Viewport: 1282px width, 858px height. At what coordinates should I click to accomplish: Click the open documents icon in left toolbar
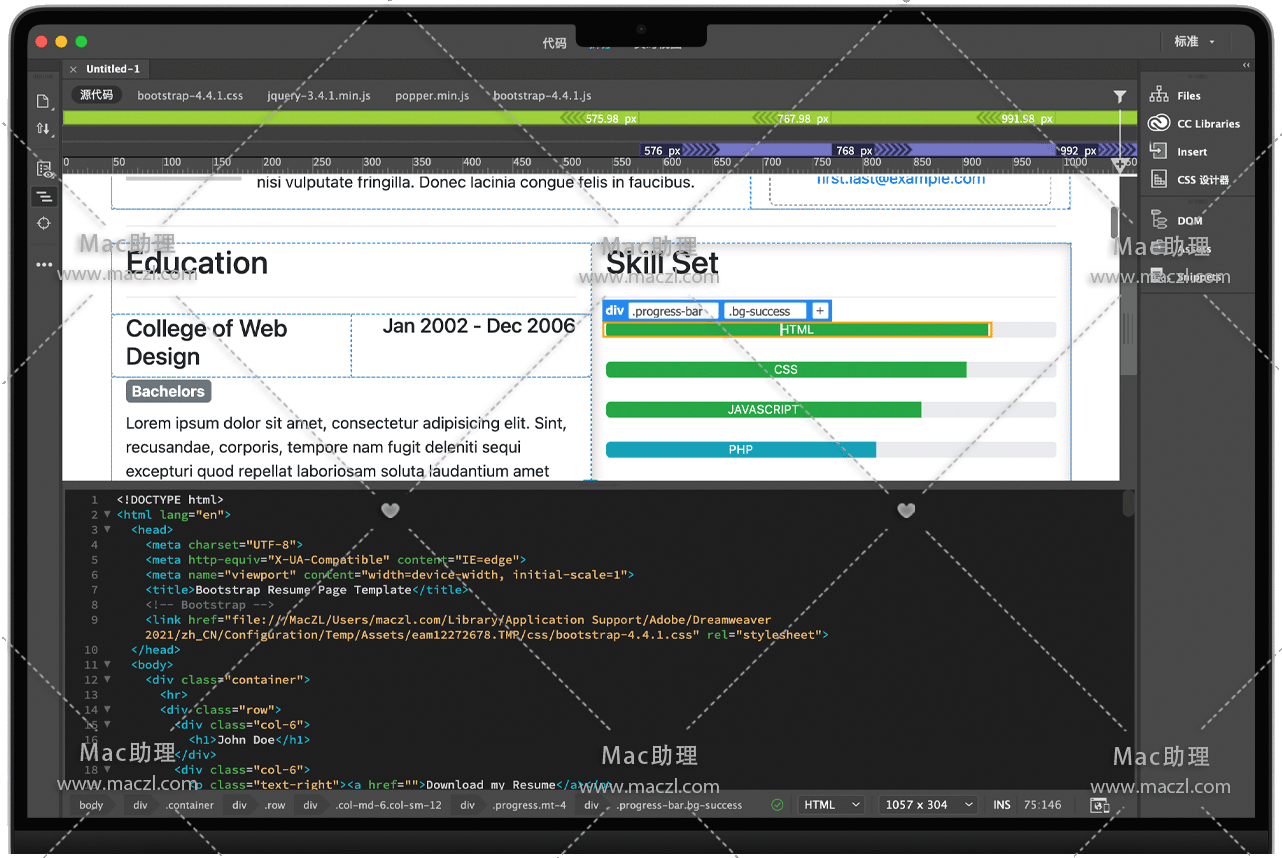pyautogui.click(x=43, y=101)
